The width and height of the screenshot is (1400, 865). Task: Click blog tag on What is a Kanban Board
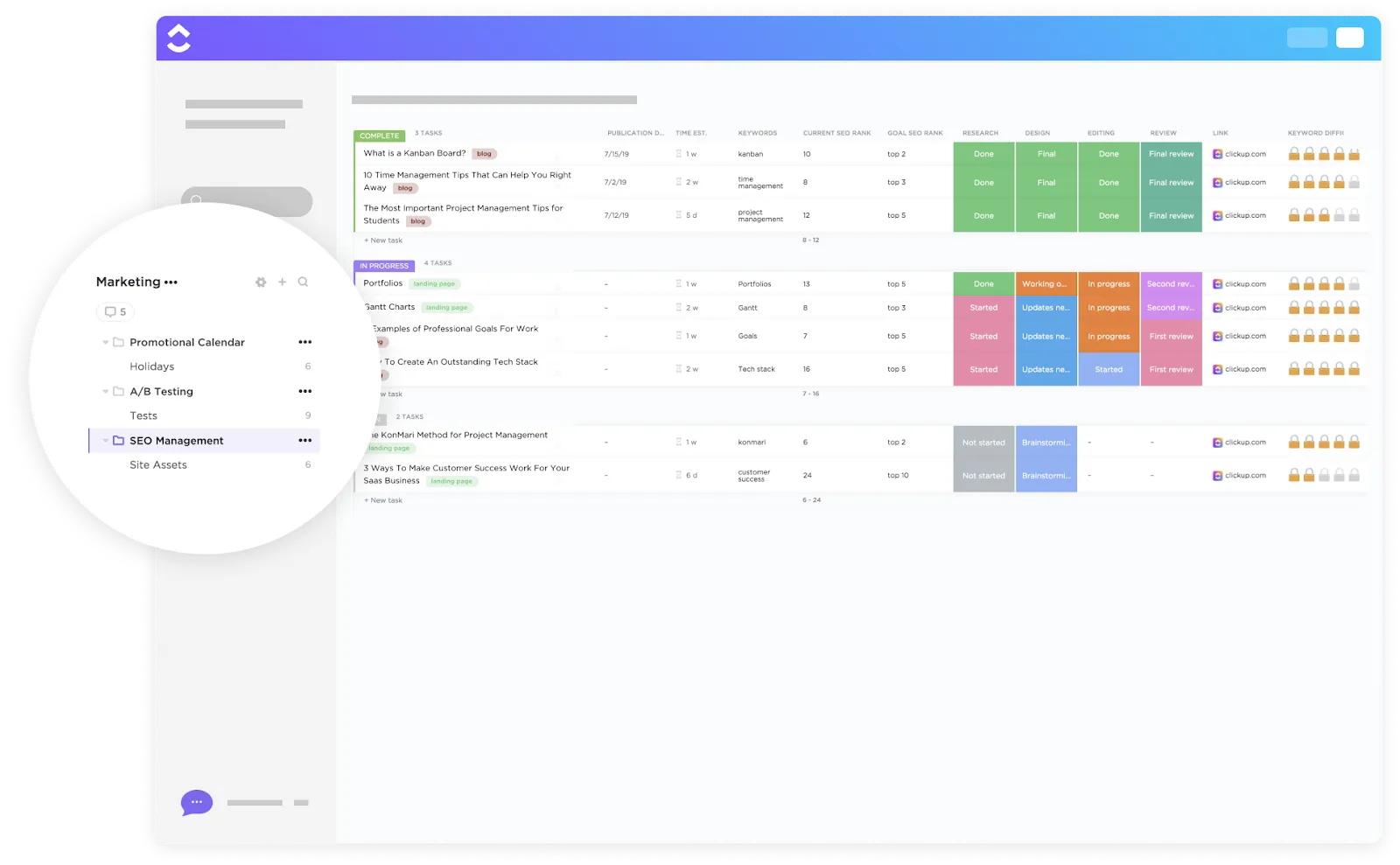(484, 154)
